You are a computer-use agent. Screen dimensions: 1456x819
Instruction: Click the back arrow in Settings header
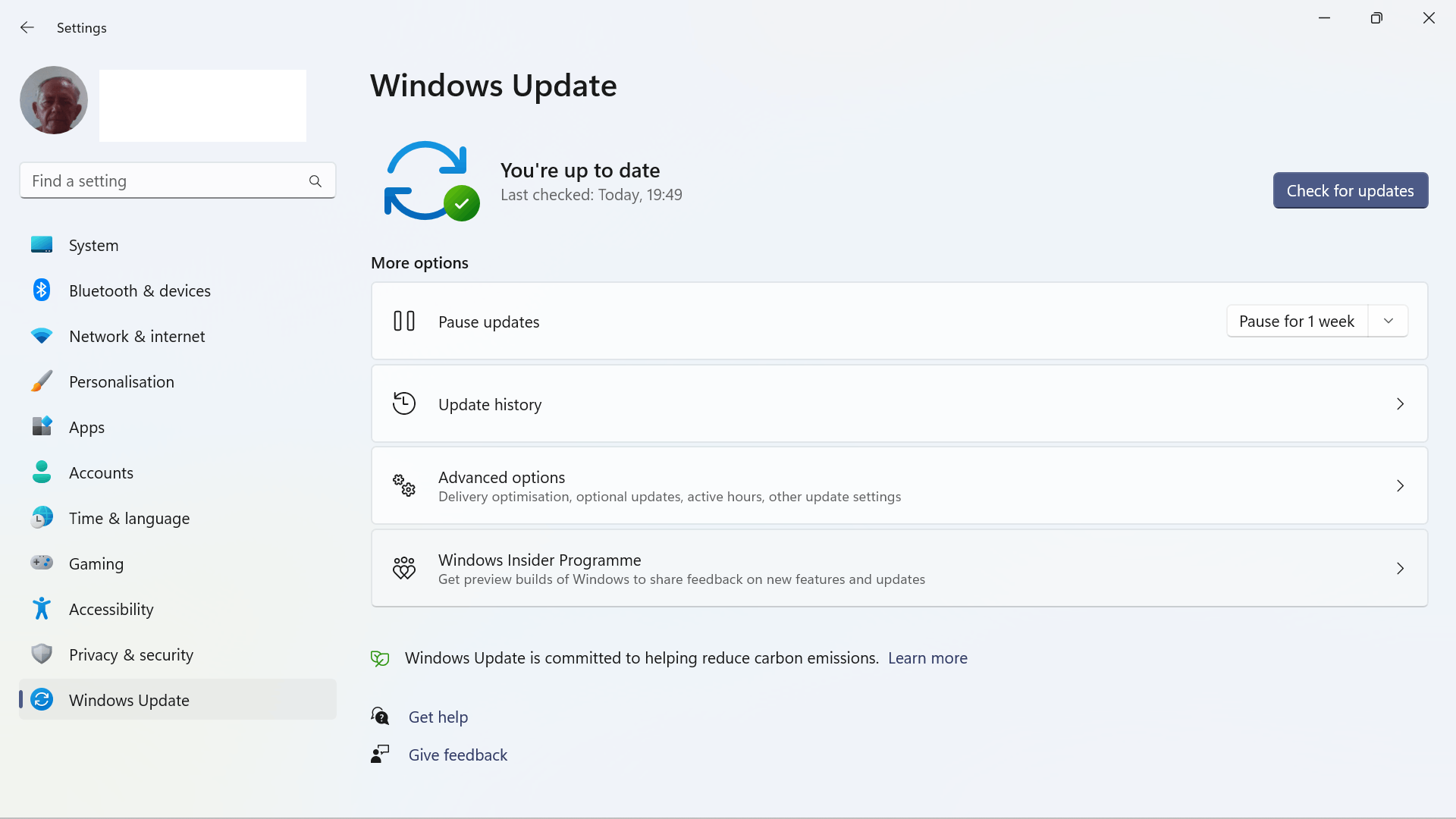pos(27,27)
